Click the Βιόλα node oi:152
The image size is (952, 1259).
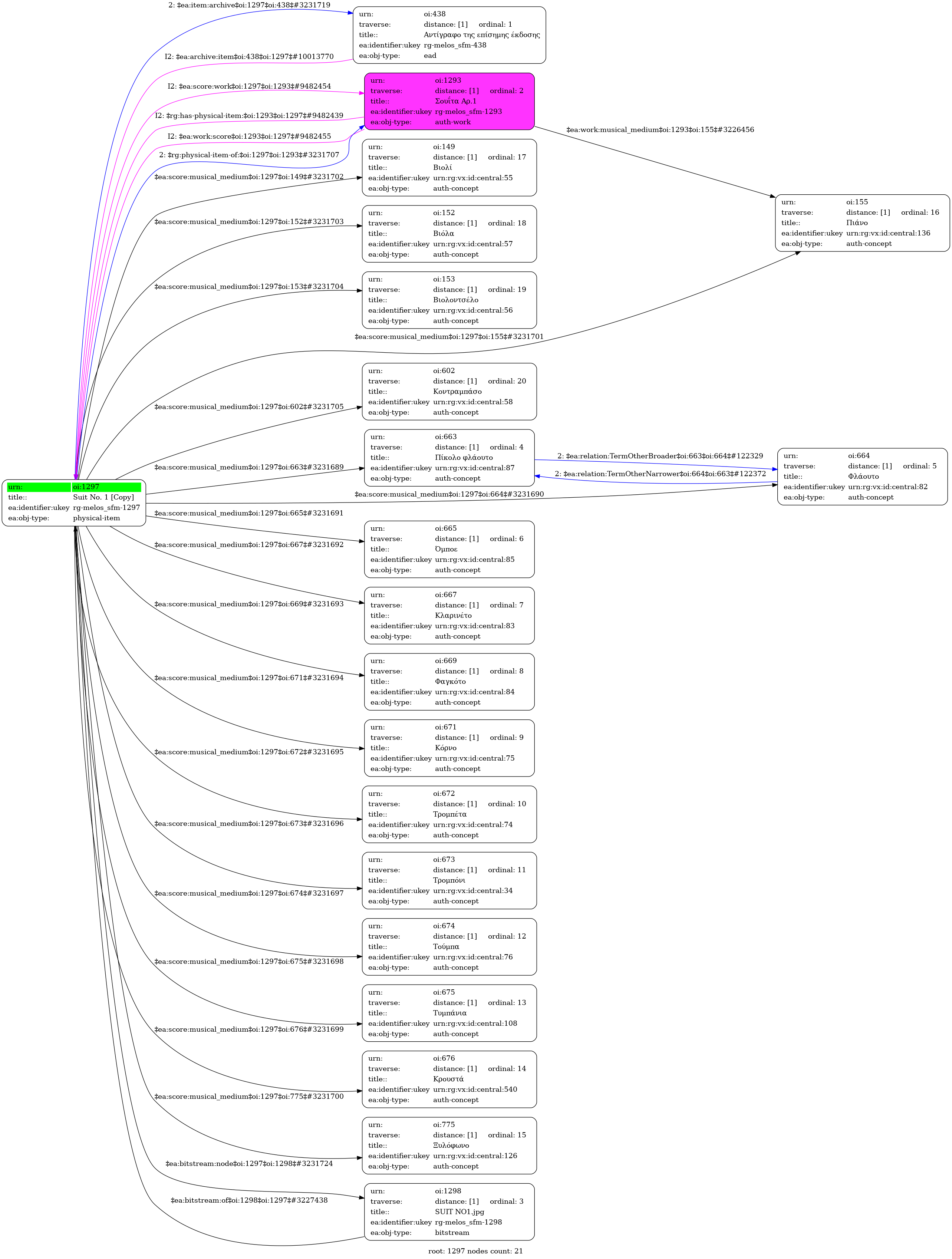[x=449, y=234]
